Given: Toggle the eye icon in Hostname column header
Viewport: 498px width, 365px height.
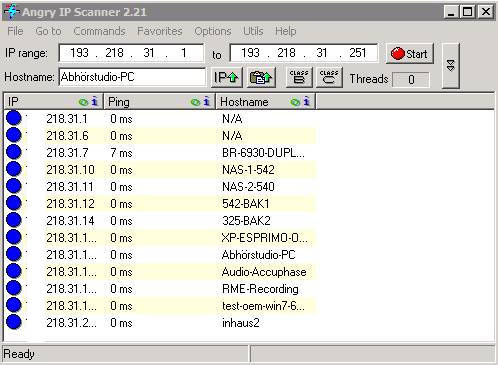Looking at the screenshot, I should tap(295, 102).
